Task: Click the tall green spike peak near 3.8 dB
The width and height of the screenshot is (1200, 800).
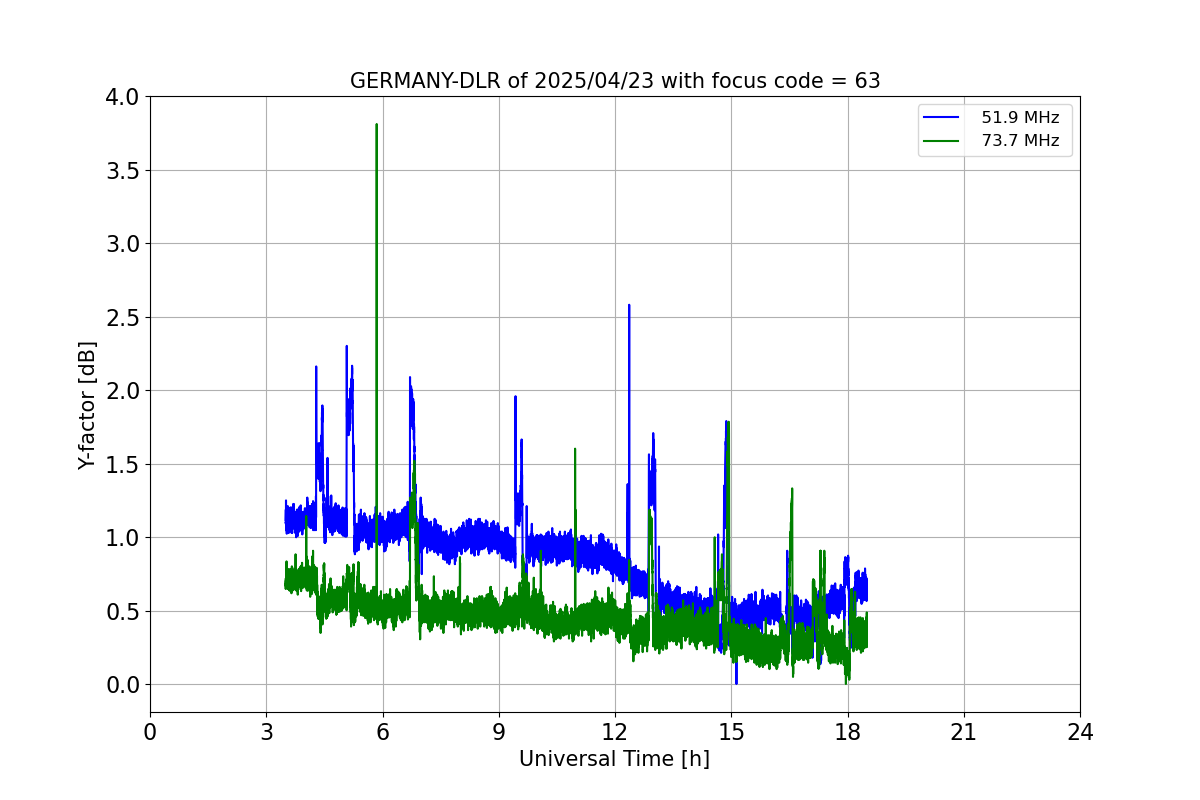Action: 376,125
